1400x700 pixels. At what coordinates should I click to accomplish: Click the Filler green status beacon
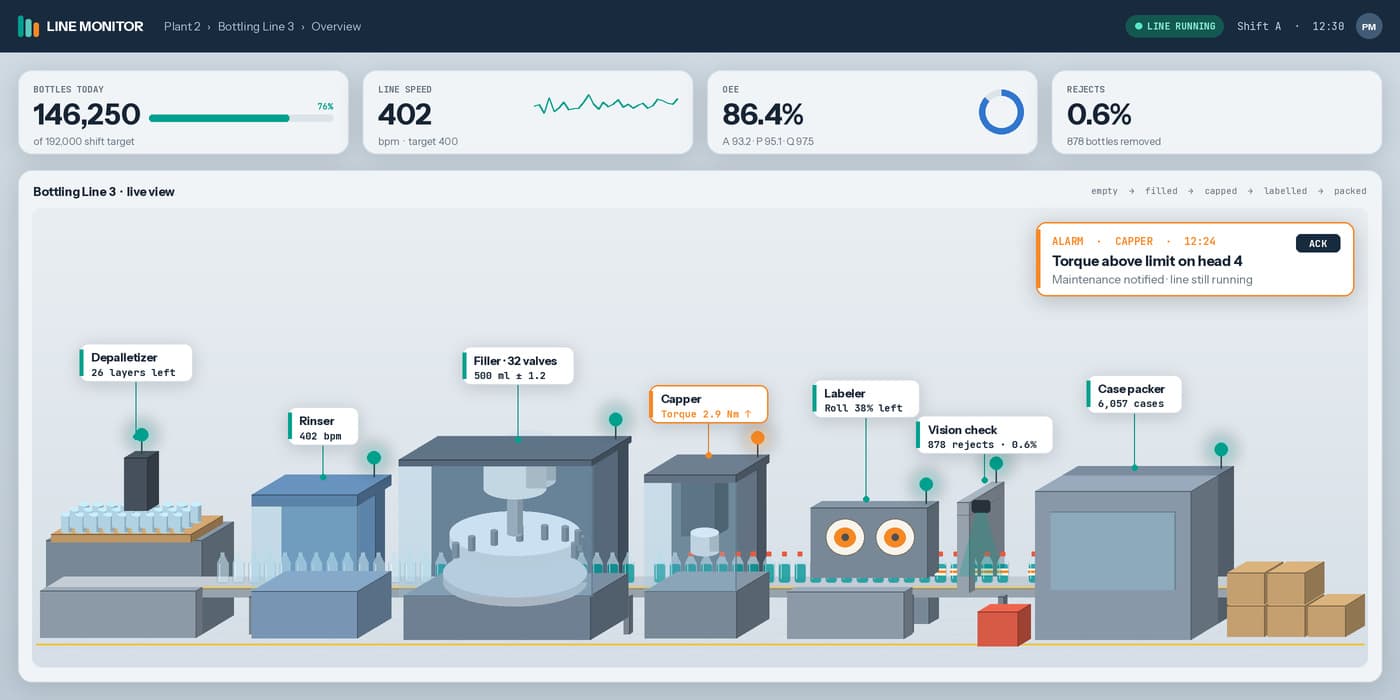616,420
